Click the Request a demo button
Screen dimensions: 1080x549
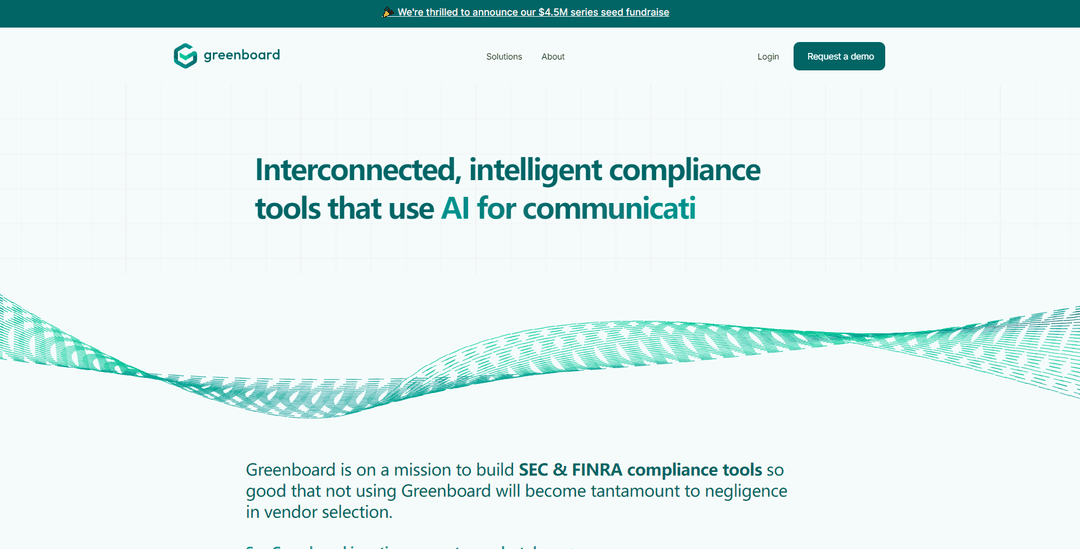(x=839, y=56)
